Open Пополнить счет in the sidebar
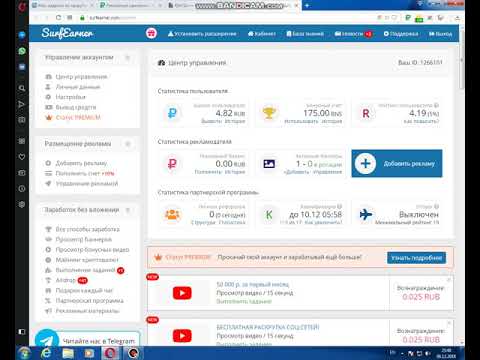 (x=85, y=173)
